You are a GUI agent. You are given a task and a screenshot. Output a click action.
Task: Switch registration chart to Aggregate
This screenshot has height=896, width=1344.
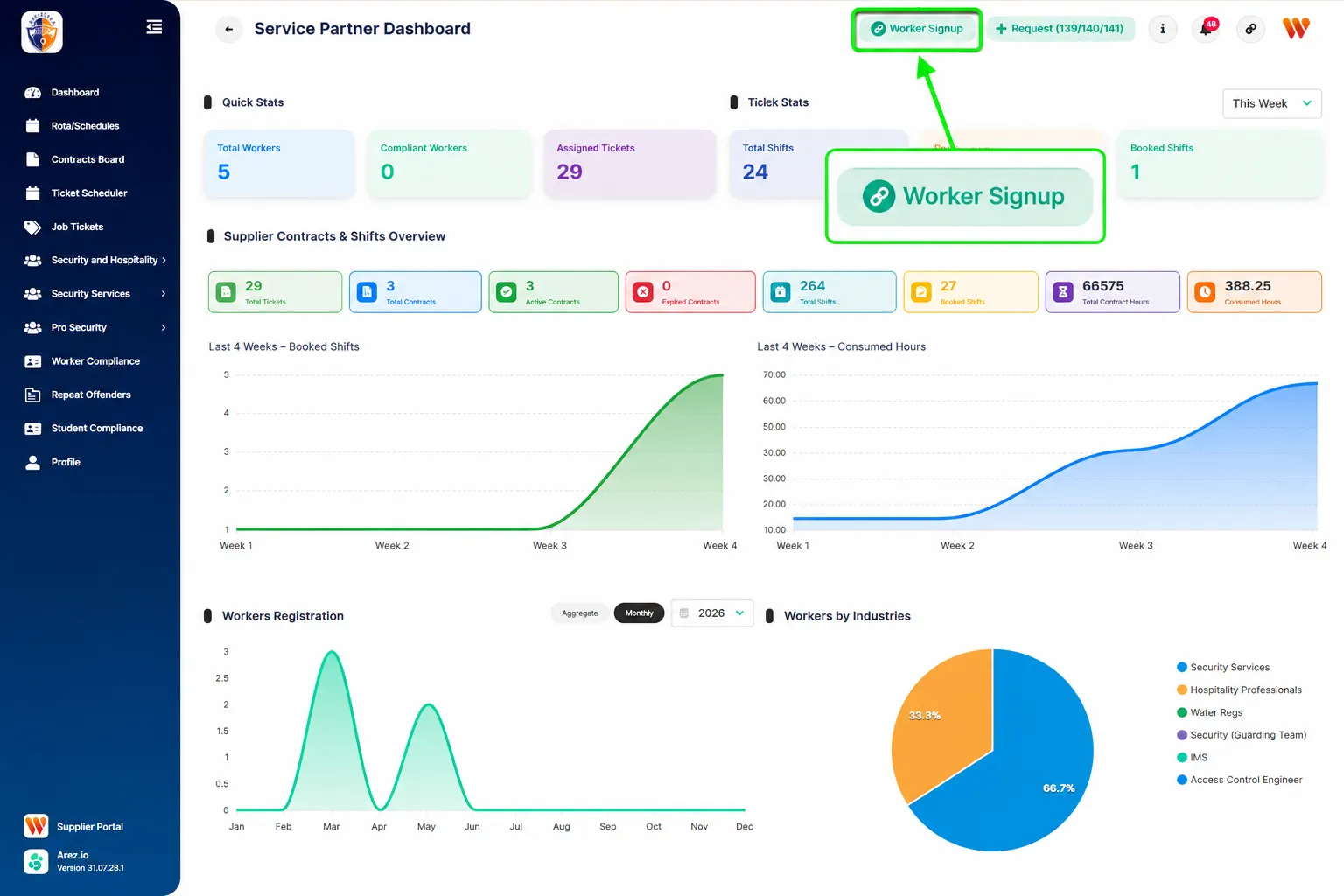(580, 613)
